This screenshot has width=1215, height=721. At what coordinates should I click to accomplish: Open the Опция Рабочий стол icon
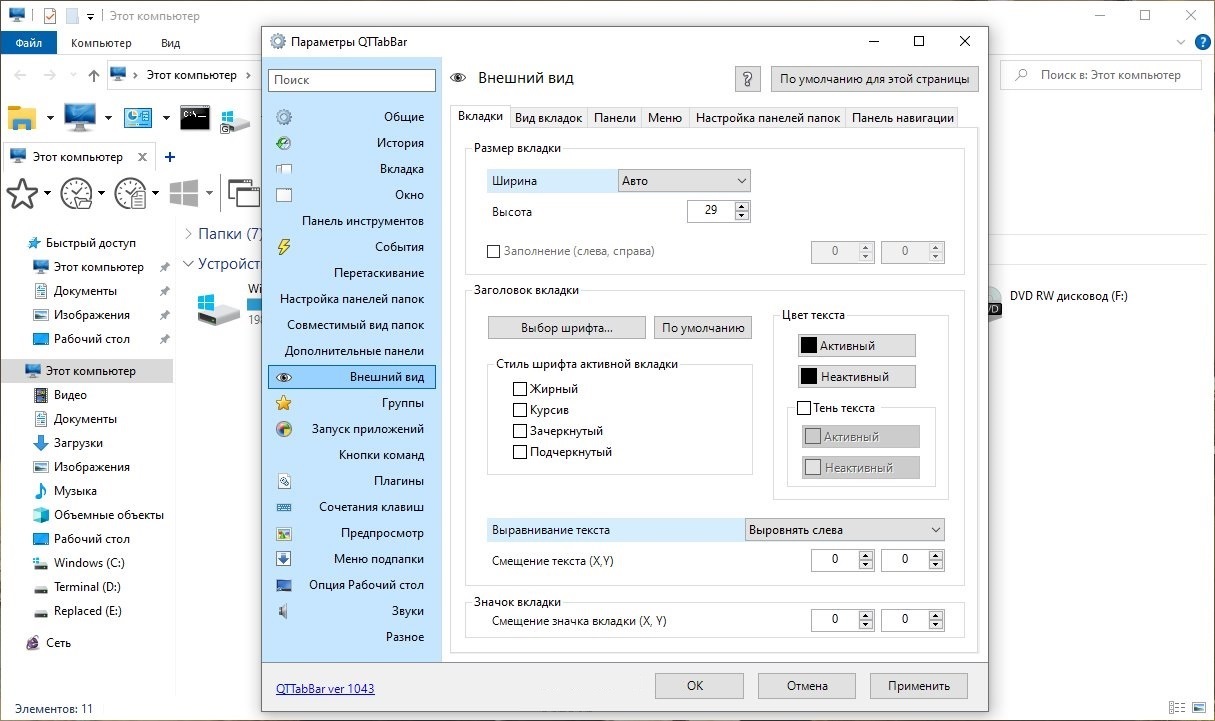[284, 585]
